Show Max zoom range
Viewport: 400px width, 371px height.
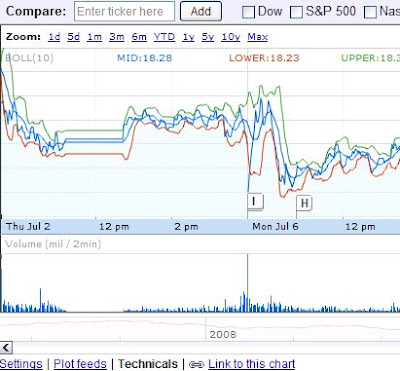(x=257, y=37)
